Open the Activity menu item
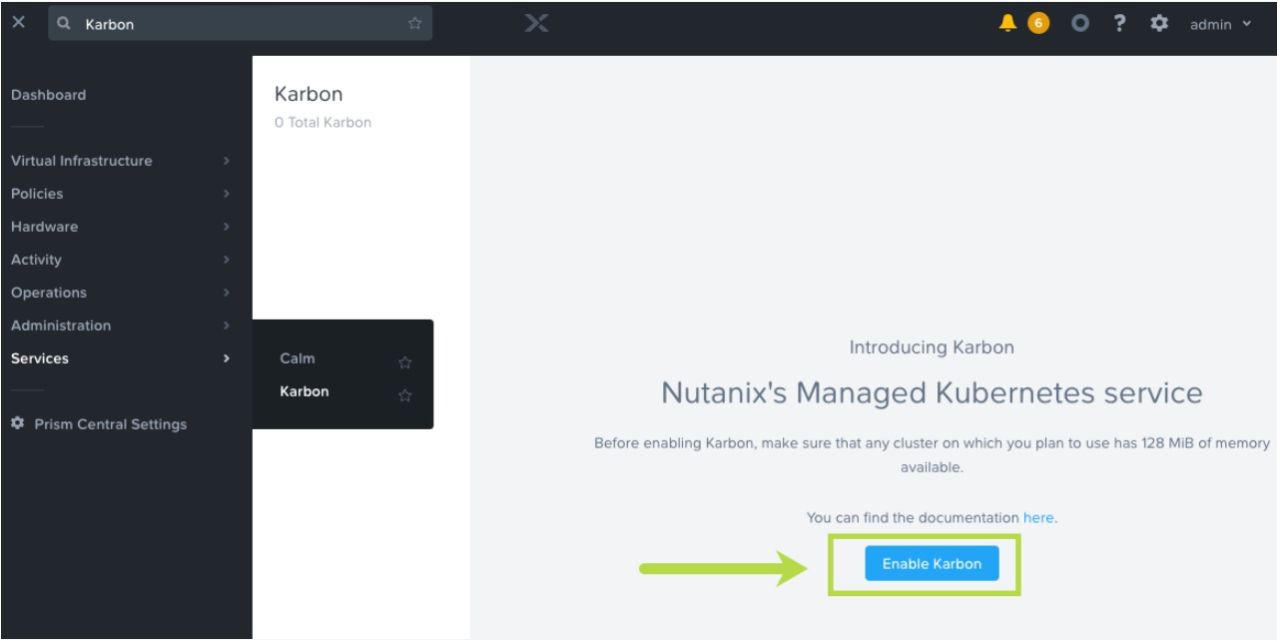The image size is (1280, 642). (36, 260)
